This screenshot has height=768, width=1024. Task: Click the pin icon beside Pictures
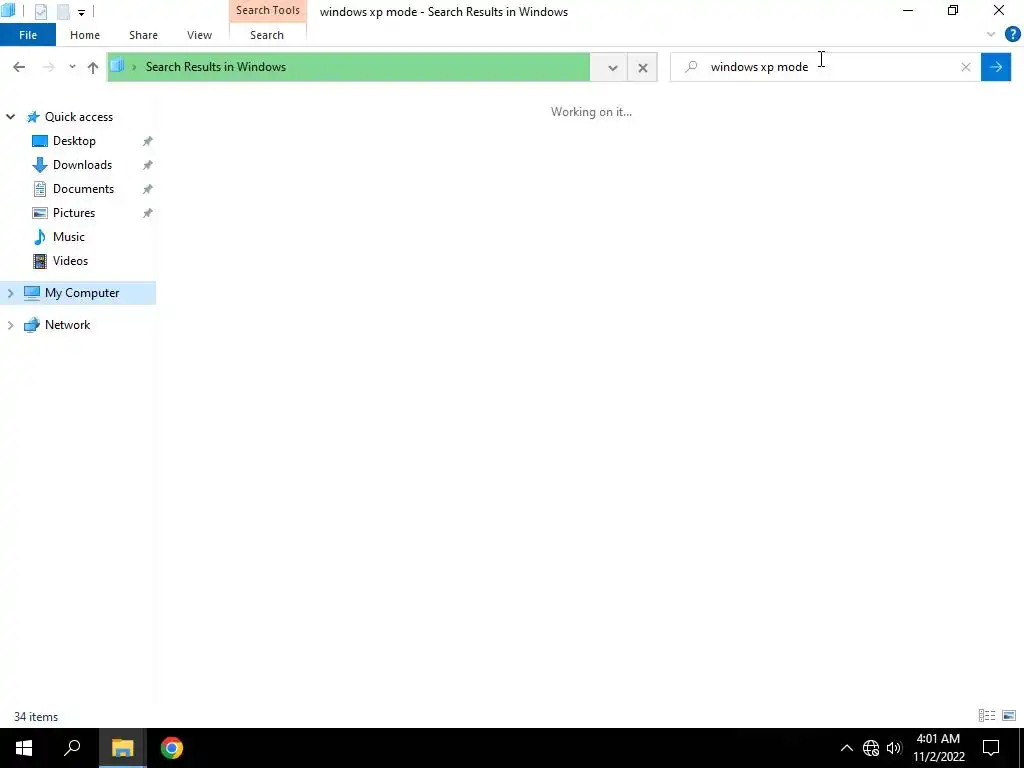[148, 213]
